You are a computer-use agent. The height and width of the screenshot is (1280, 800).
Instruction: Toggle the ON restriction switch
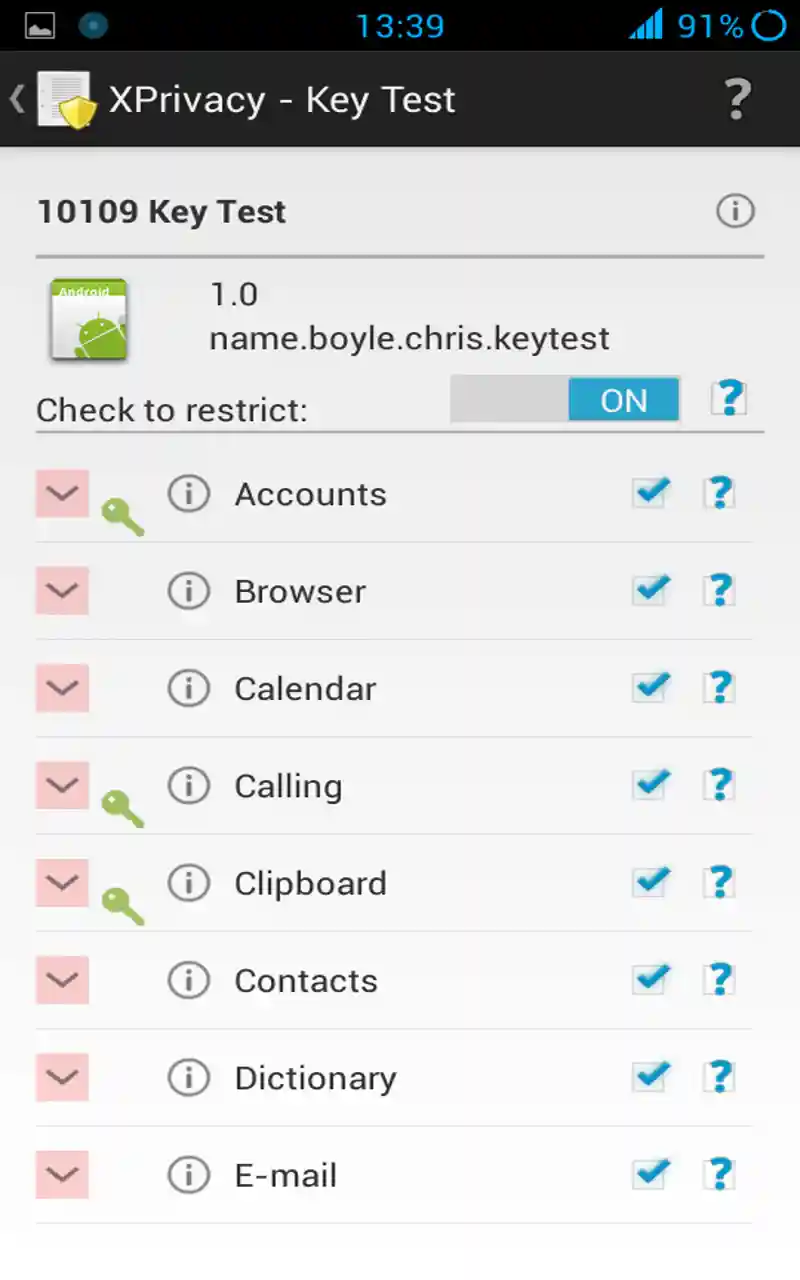tap(566, 400)
